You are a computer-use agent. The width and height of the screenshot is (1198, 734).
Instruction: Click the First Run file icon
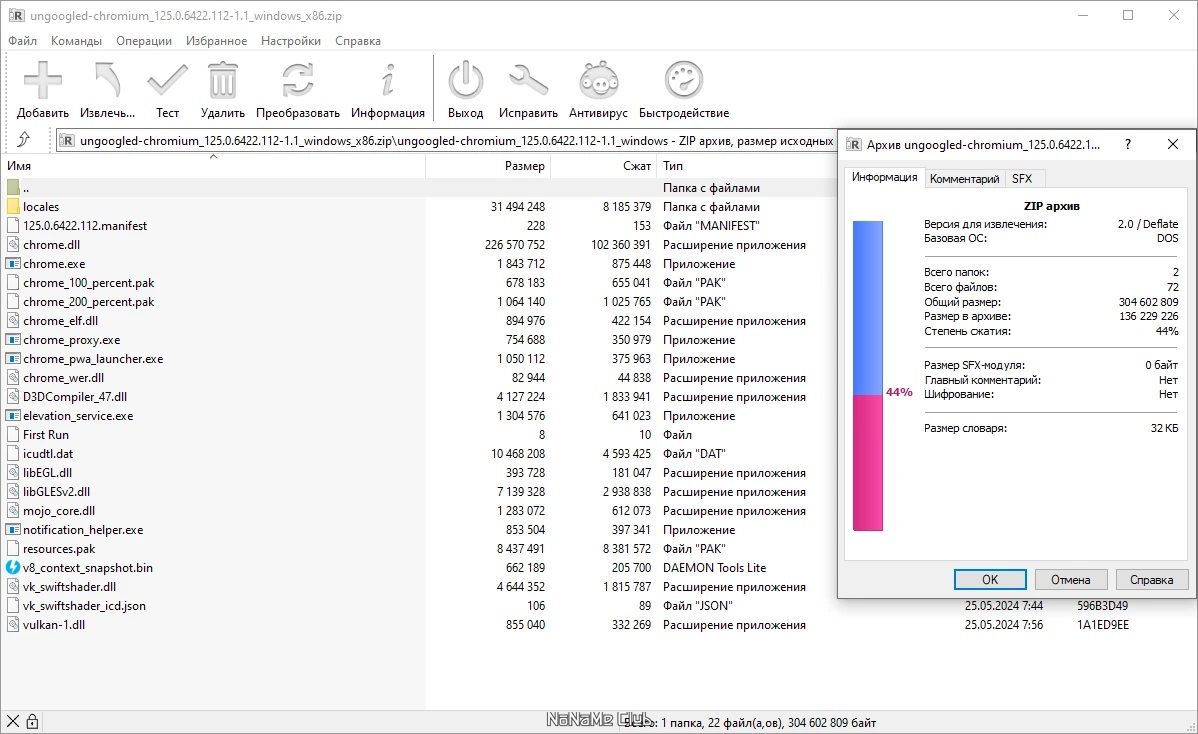(13, 435)
